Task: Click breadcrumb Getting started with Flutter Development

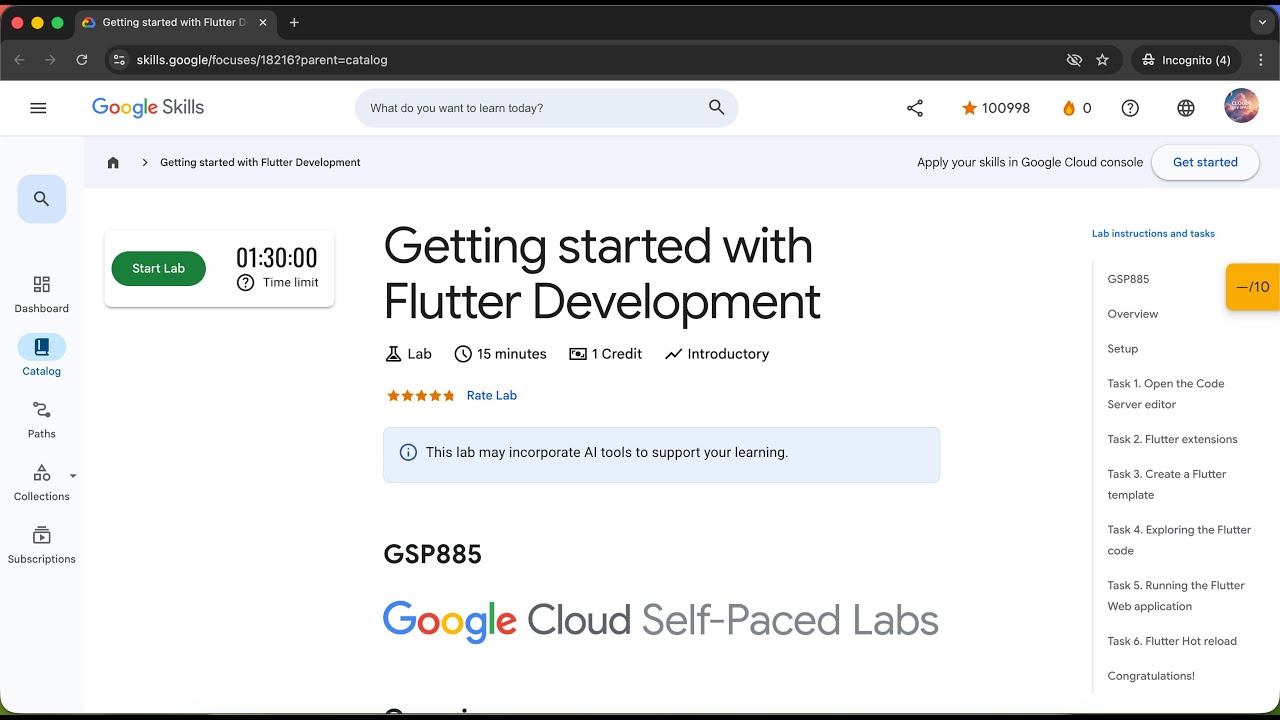Action: tap(260, 162)
